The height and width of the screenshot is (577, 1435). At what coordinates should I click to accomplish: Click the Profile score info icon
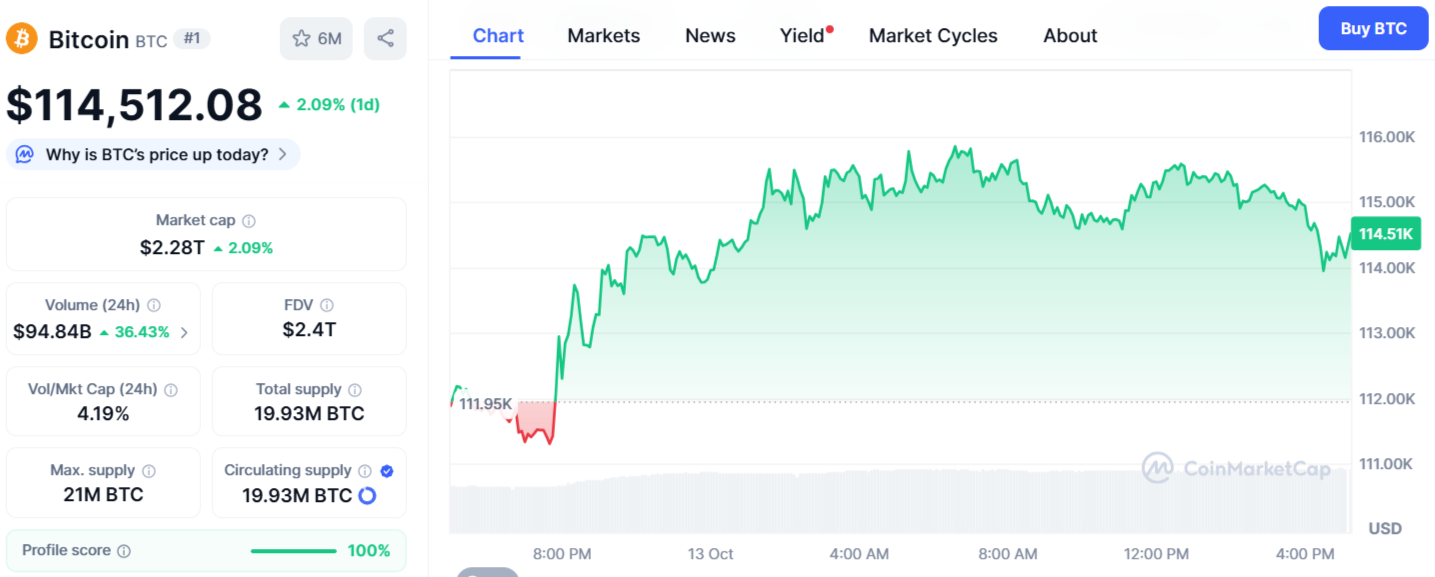pos(124,551)
